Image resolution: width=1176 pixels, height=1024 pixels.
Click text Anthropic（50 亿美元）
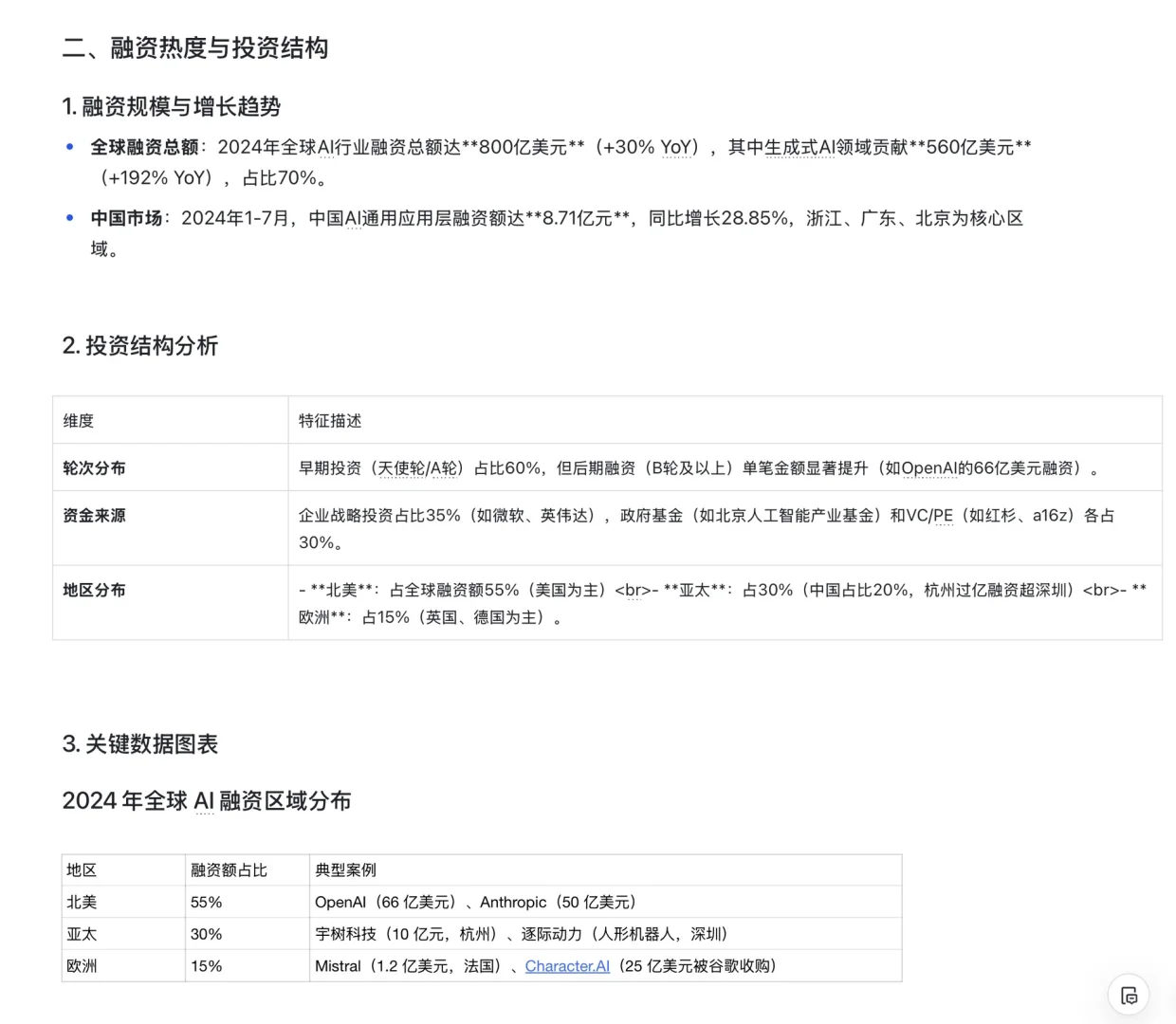pos(561,903)
